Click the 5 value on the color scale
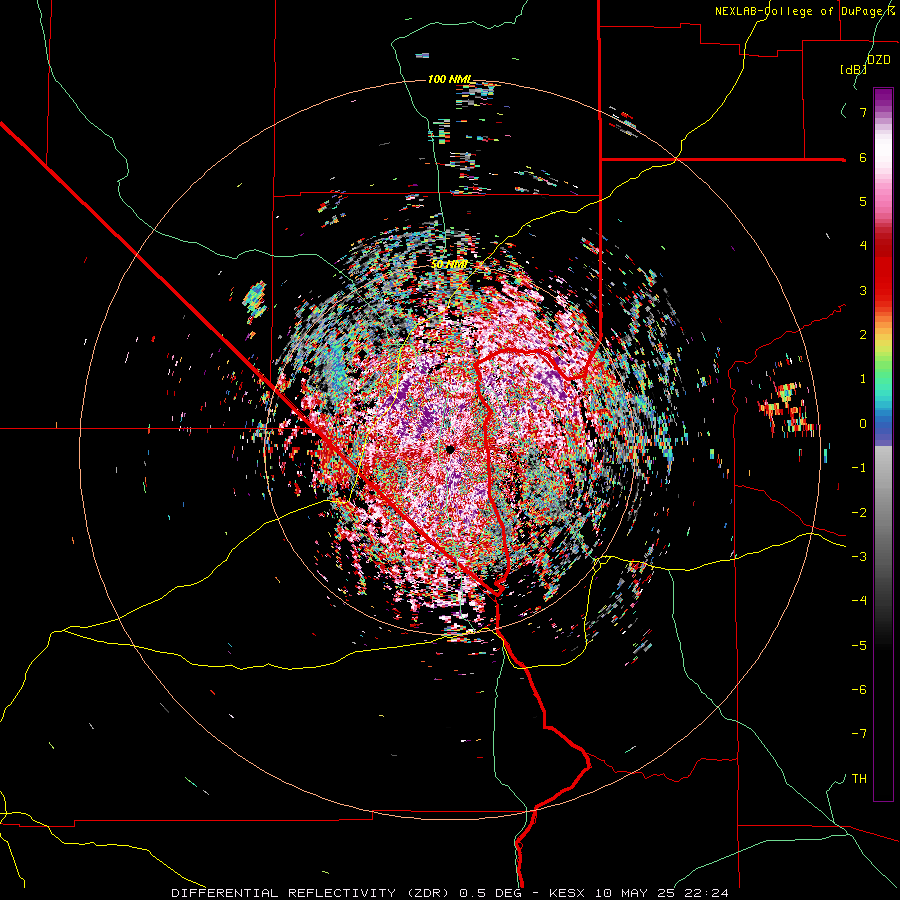 click(x=863, y=201)
